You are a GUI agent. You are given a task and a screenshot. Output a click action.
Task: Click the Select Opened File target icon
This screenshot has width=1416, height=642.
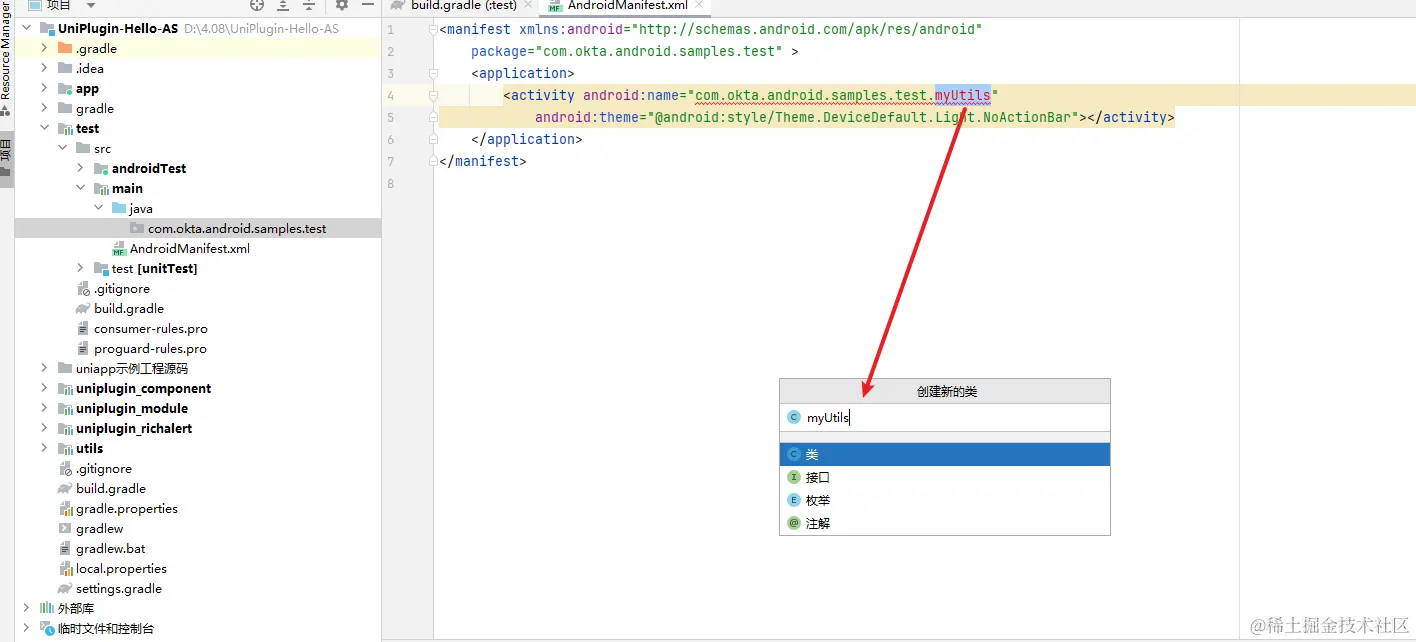point(257,5)
